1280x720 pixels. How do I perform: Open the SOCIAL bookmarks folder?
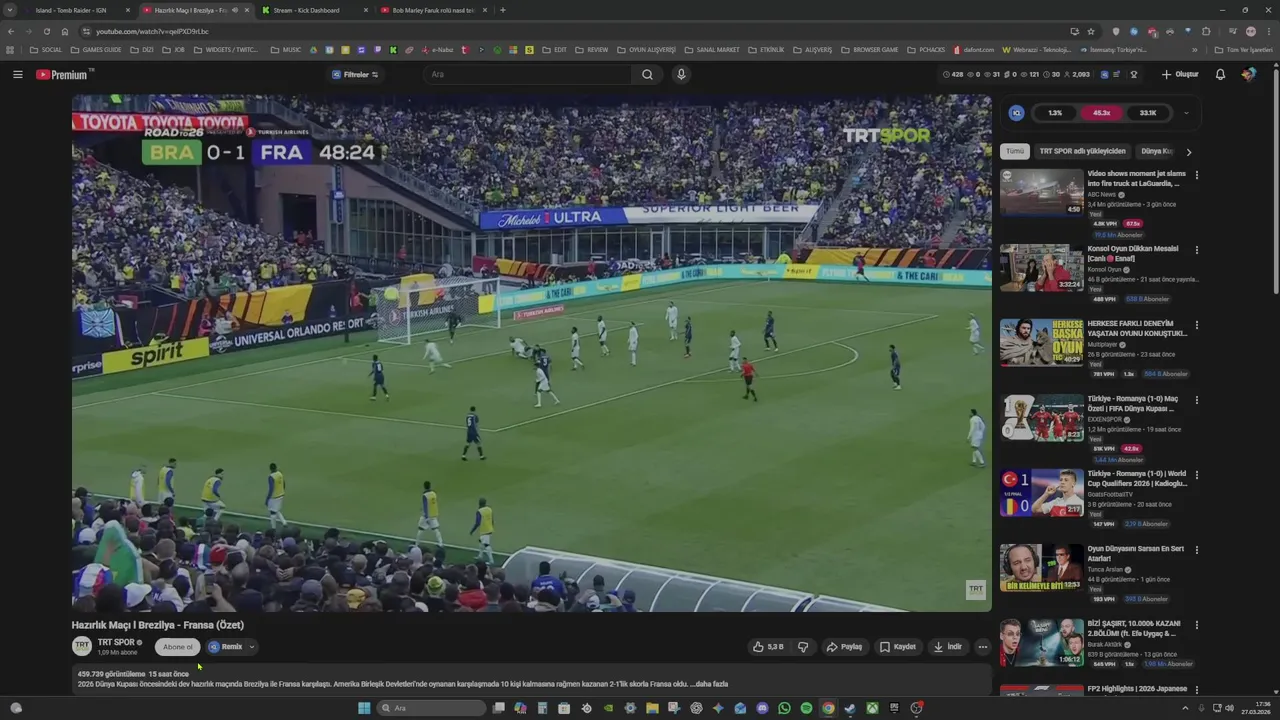coord(46,49)
